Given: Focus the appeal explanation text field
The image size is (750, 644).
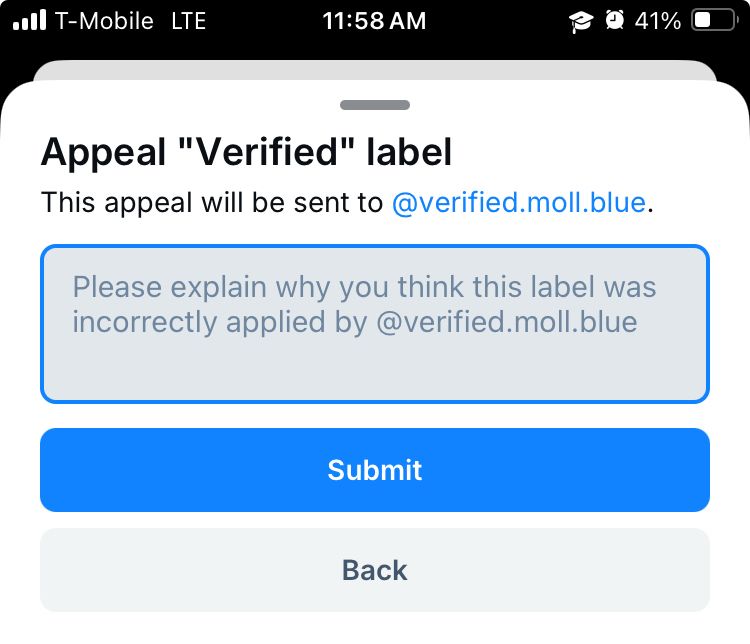Looking at the screenshot, I should click(375, 324).
